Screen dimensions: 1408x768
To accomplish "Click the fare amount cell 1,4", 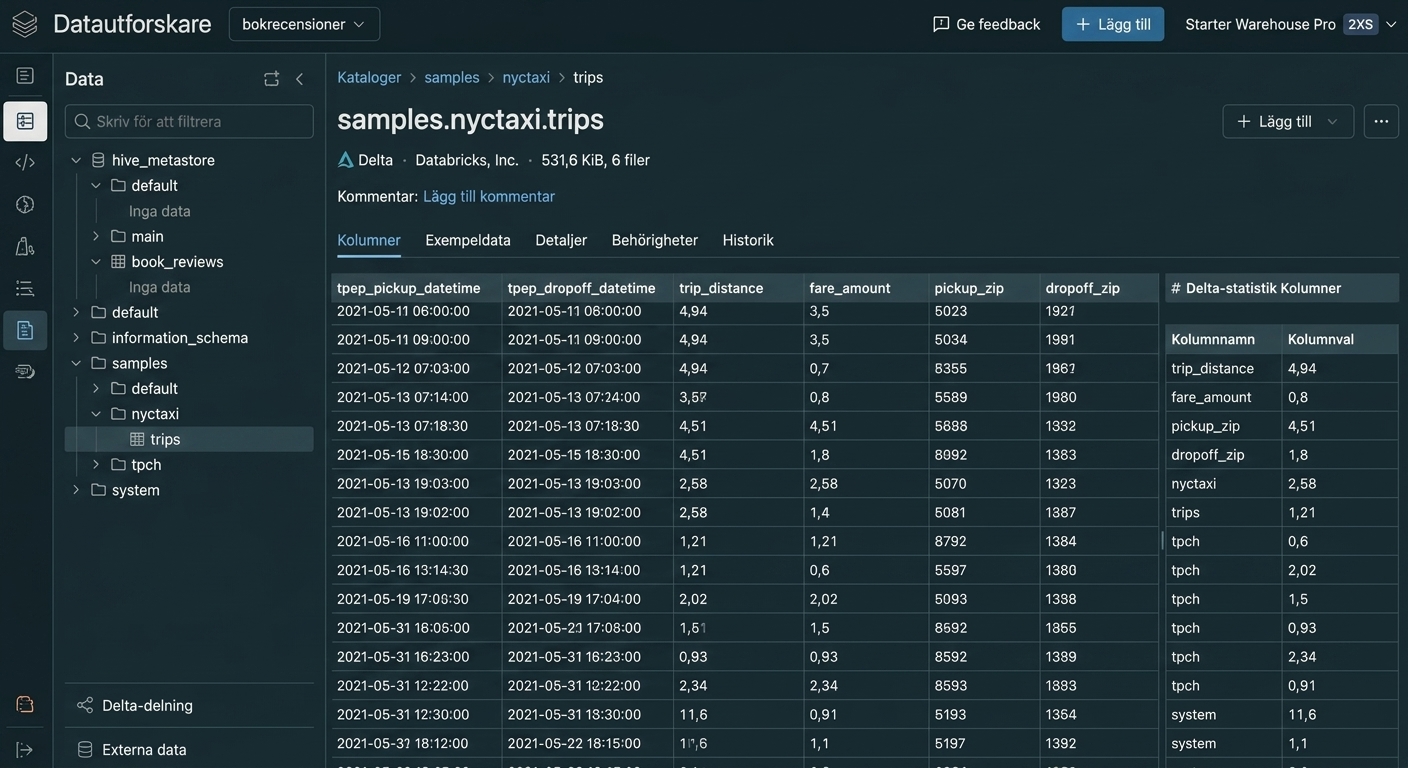I will click(x=866, y=512).
